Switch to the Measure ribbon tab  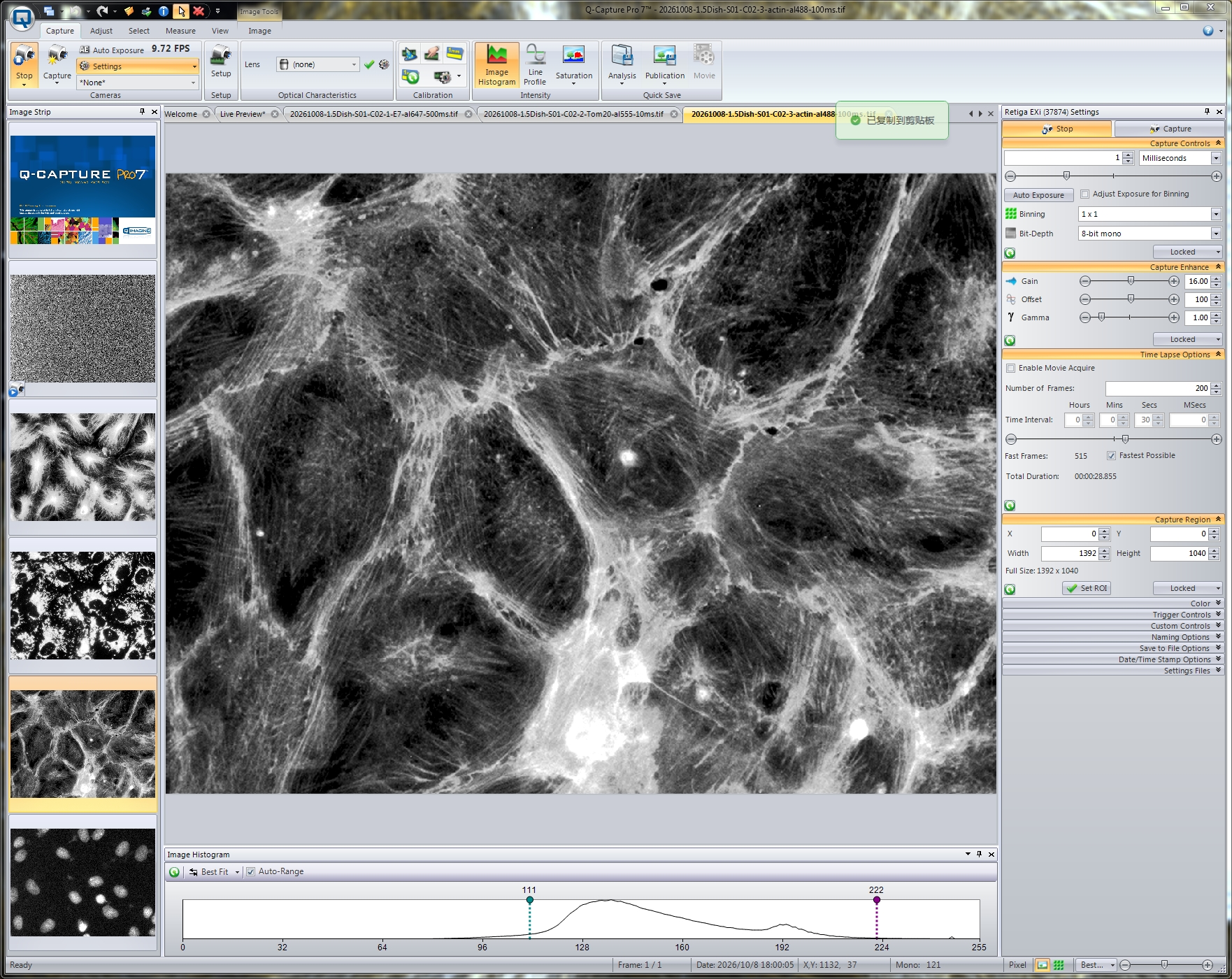tap(180, 31)
